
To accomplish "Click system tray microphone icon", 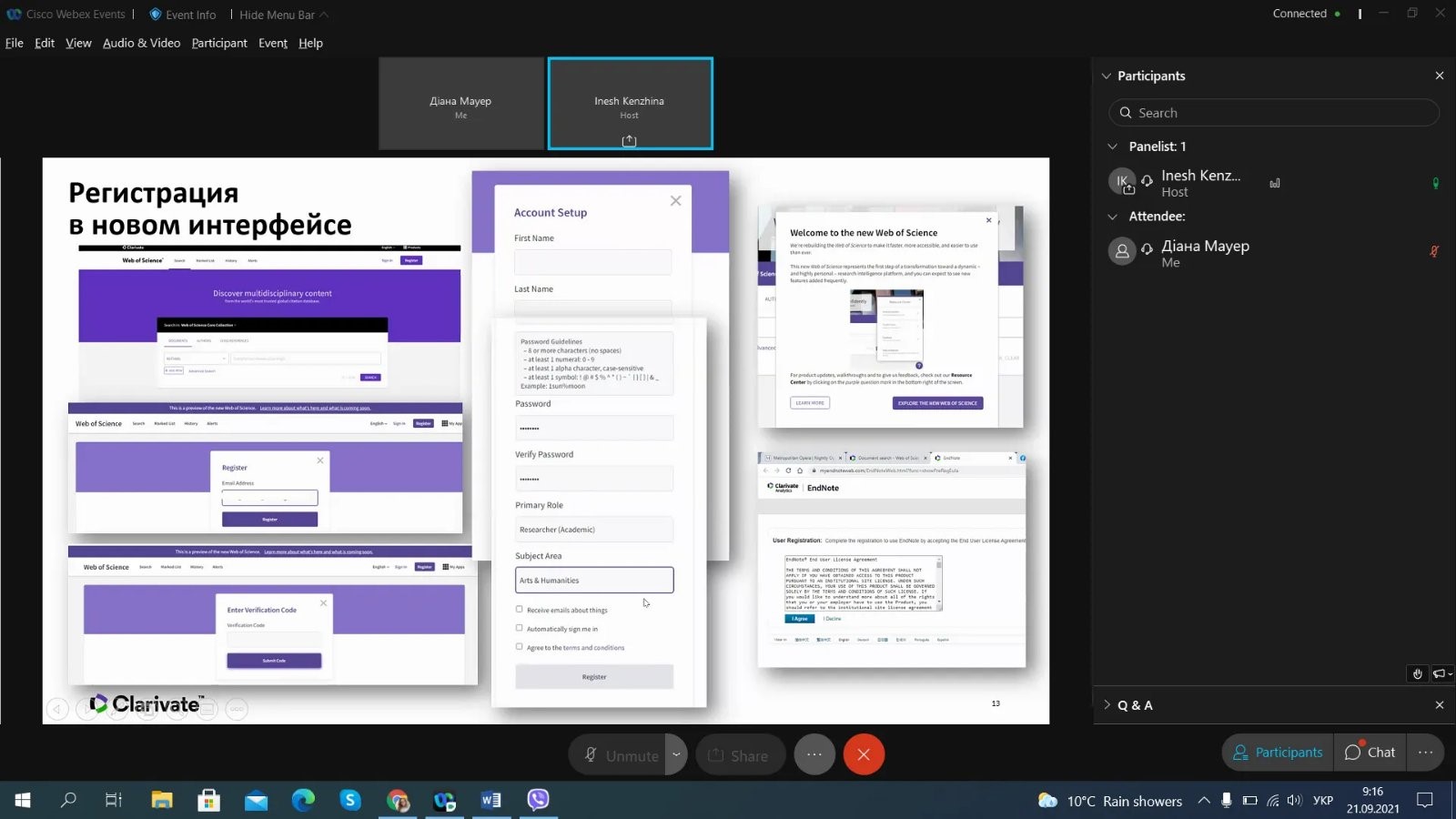I will 1227,800.
